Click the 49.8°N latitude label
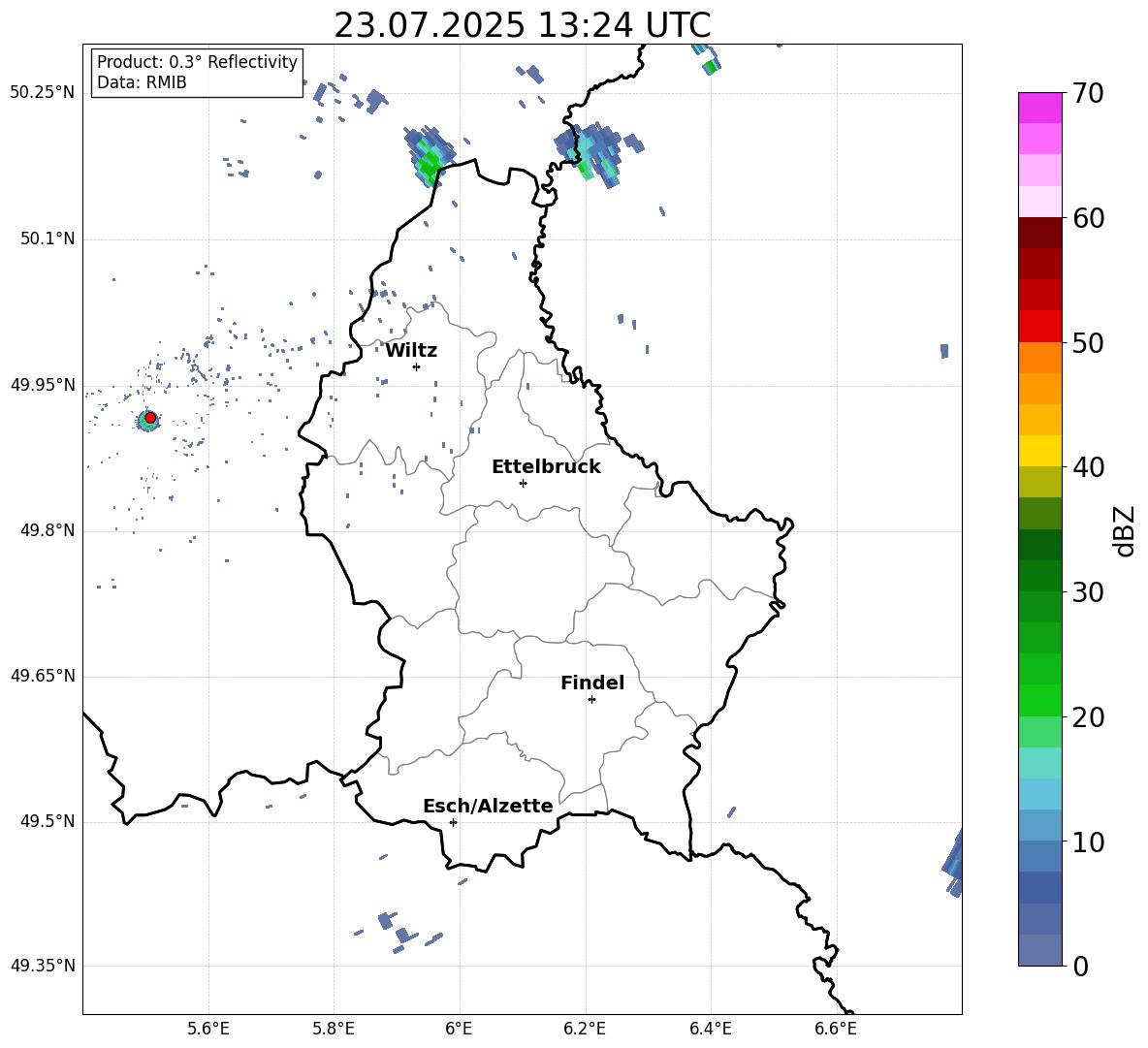 point(47,530)
